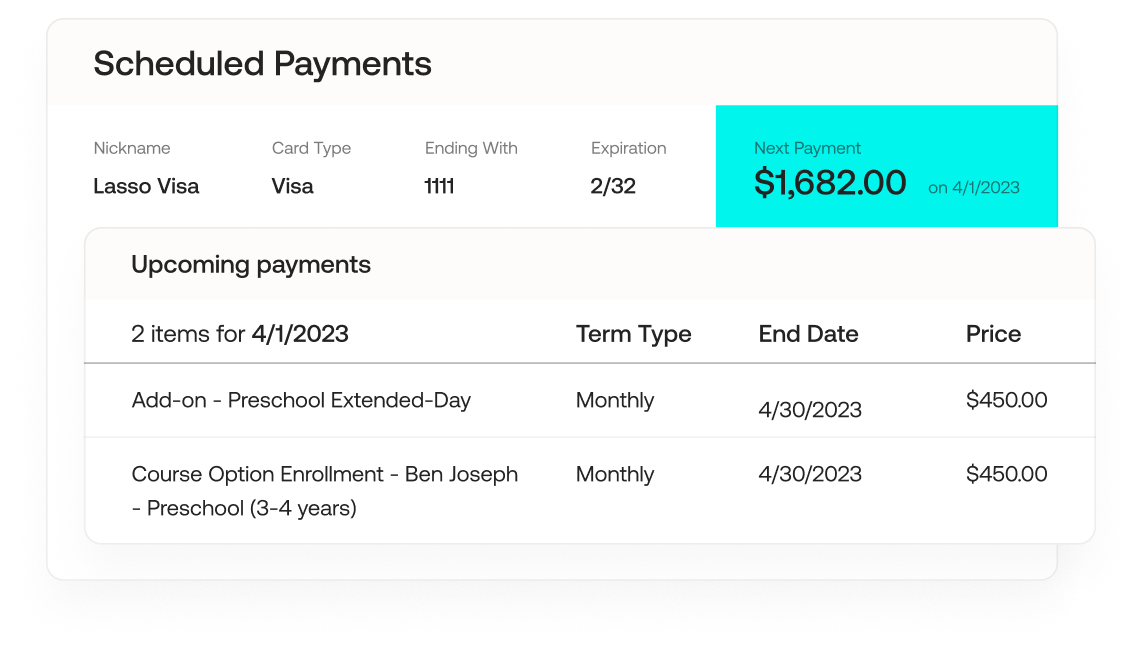Click the Card Type value Visa
Screen dimensions: 1140x652
click(292, 186)
